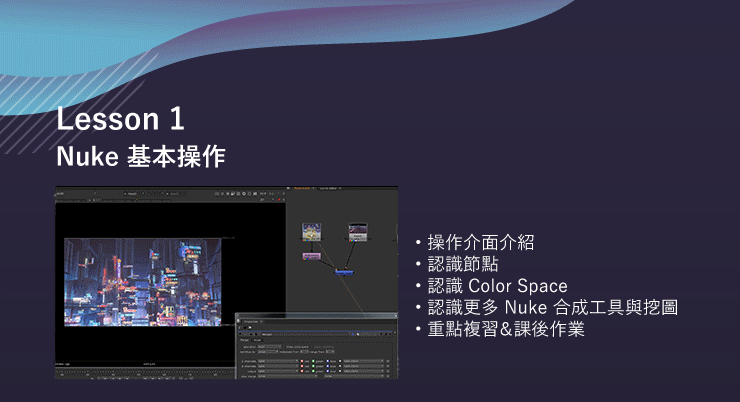Open the also merge dropdown

coord(287,376)
